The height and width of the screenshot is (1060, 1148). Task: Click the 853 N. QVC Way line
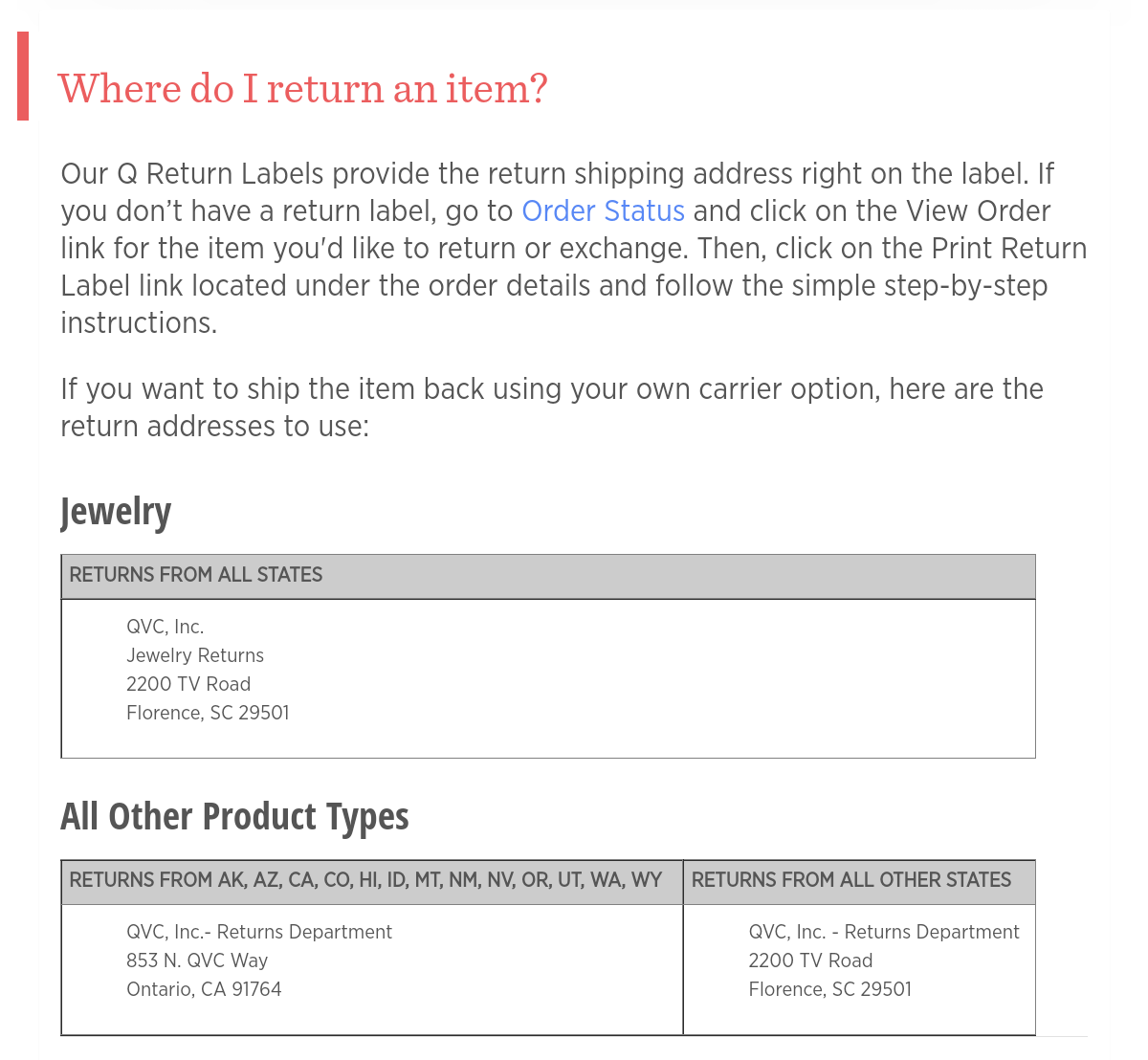coord(197,961)
